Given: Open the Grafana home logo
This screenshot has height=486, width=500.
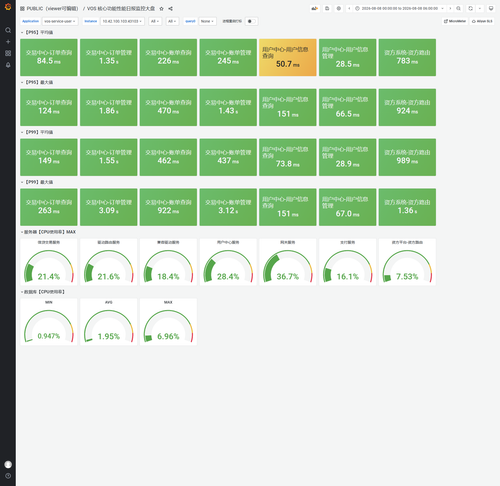Looking at the screenshot, I should (8, 7).
